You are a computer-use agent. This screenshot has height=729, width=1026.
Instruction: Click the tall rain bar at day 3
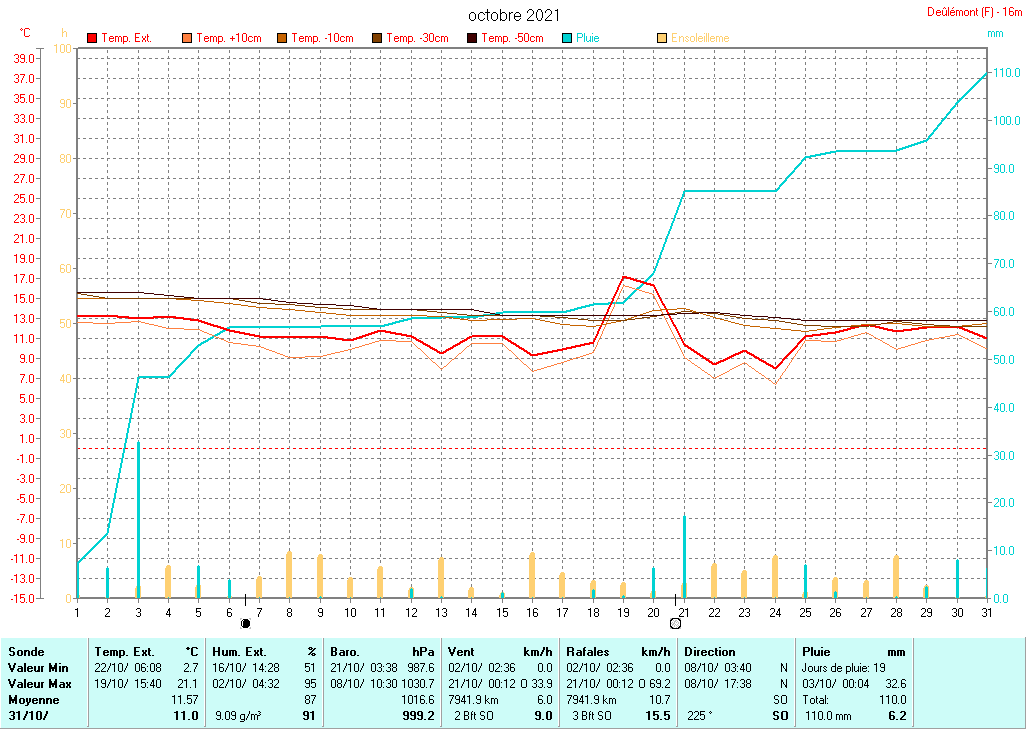tap(138, 518)
